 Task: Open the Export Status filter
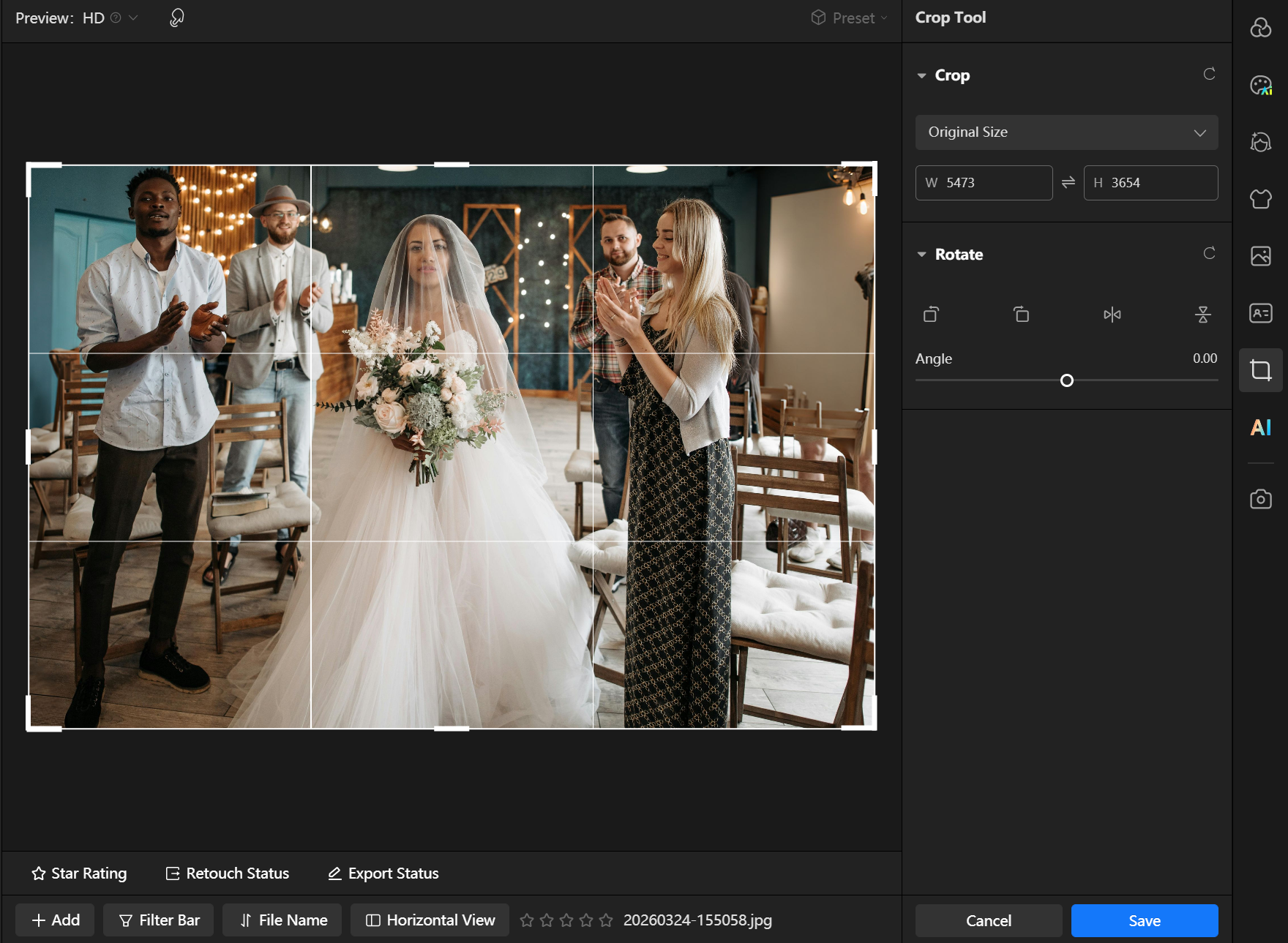click(x=383, y=874)
